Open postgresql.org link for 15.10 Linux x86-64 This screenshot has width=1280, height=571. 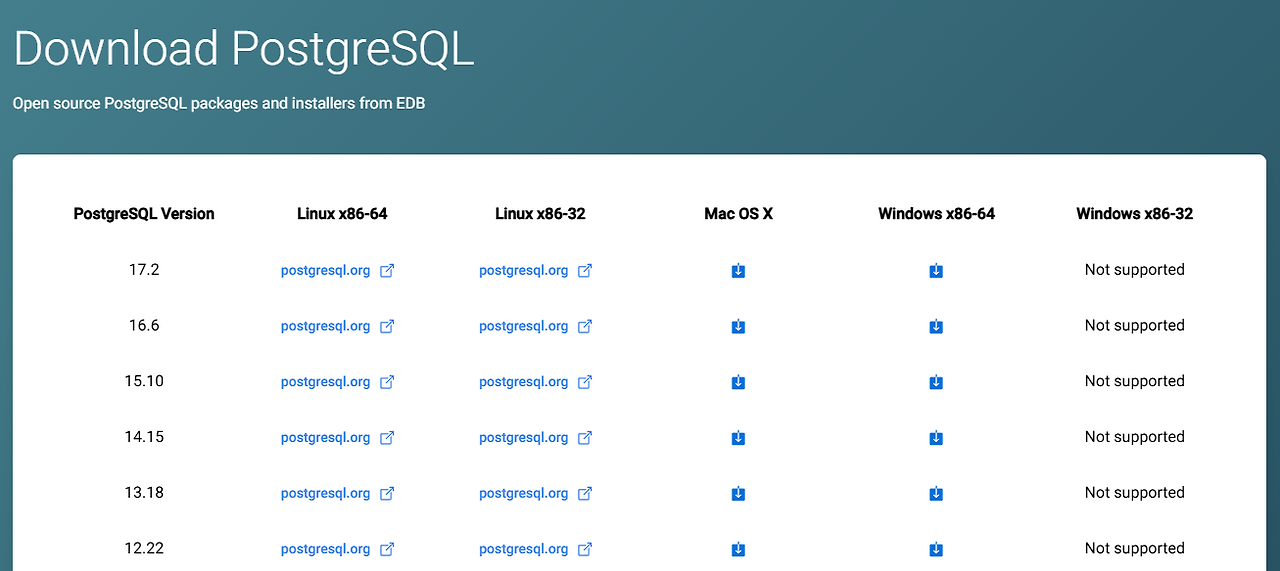pyautogui.click(x=338, y=382)
